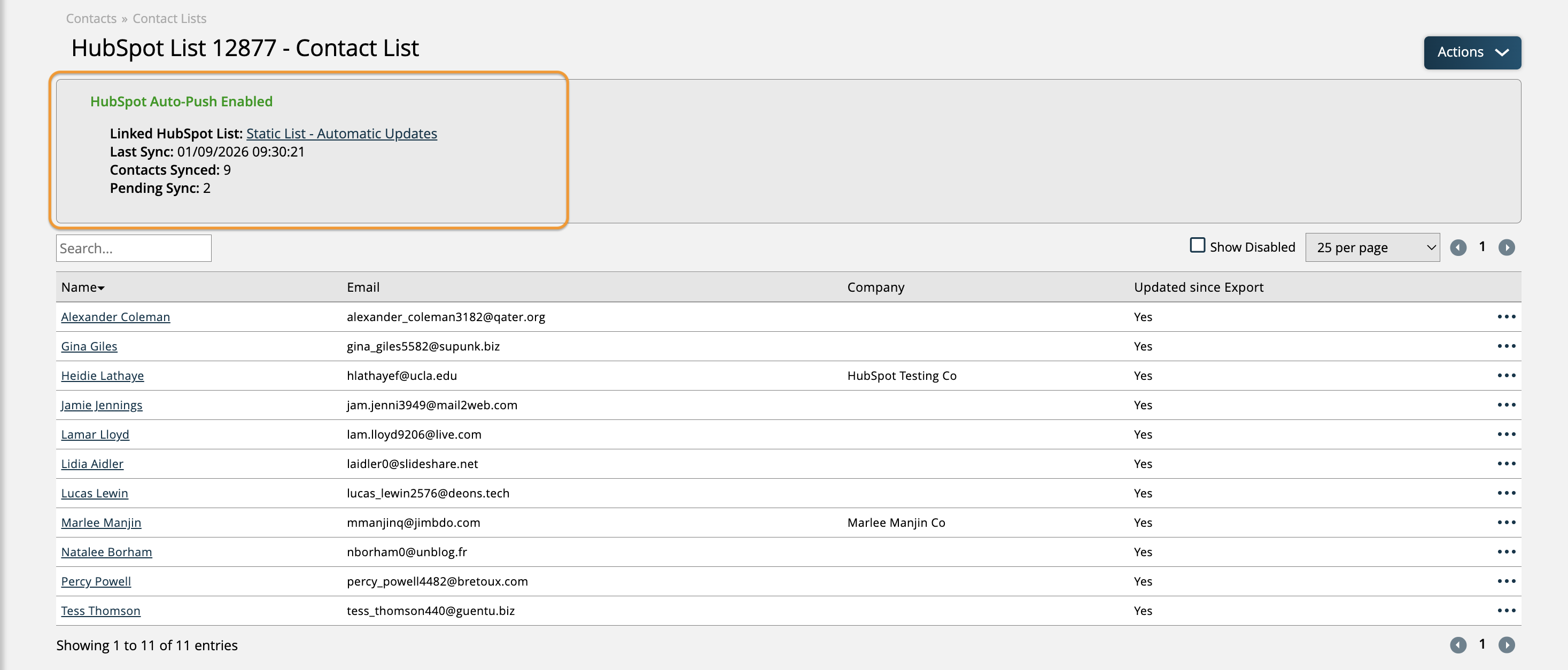Screen dimensions: 1568x670
Task: Open the more options for Tess Thomson
Action: tap(1506, 610)
